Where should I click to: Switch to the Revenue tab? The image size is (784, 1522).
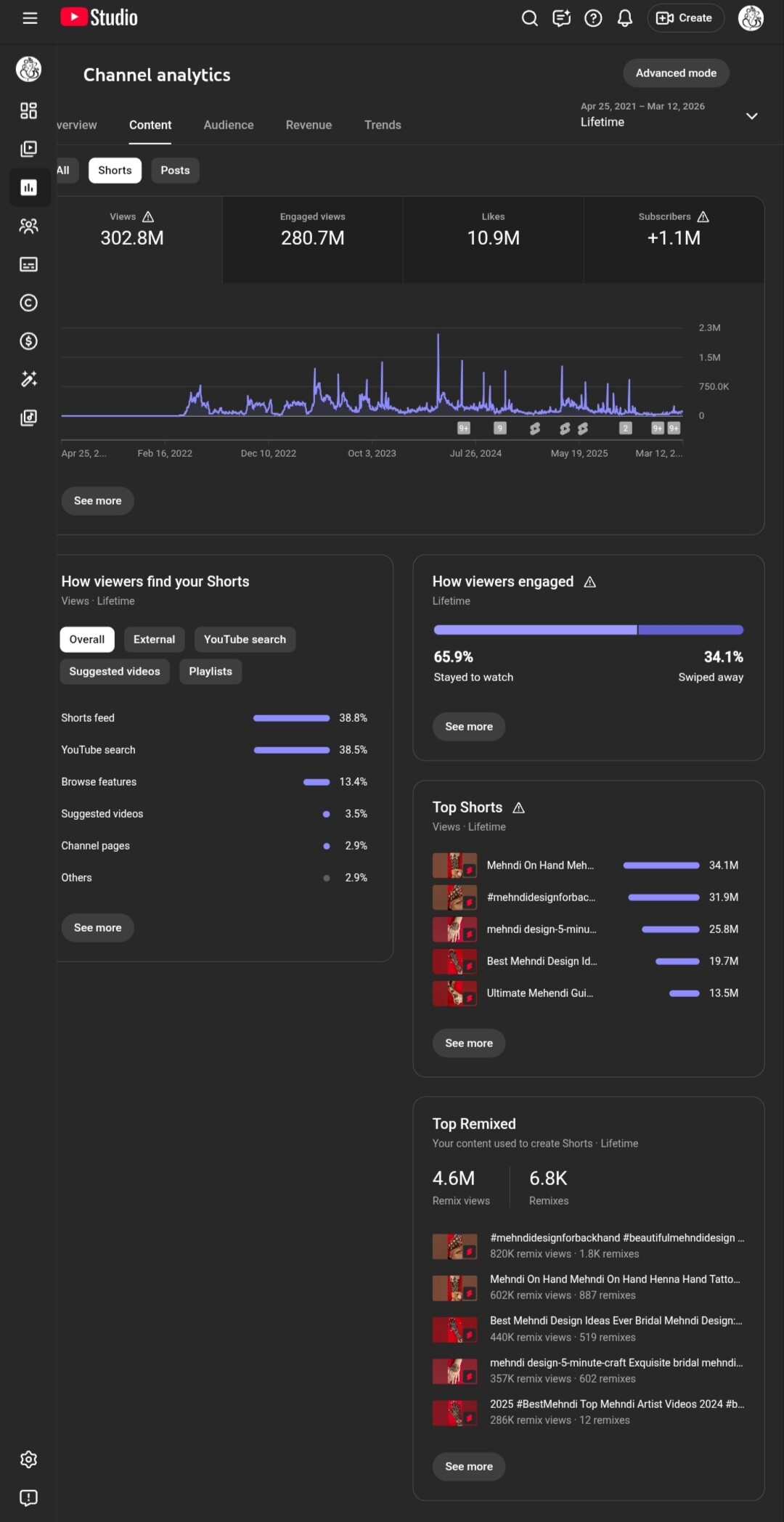309,125
